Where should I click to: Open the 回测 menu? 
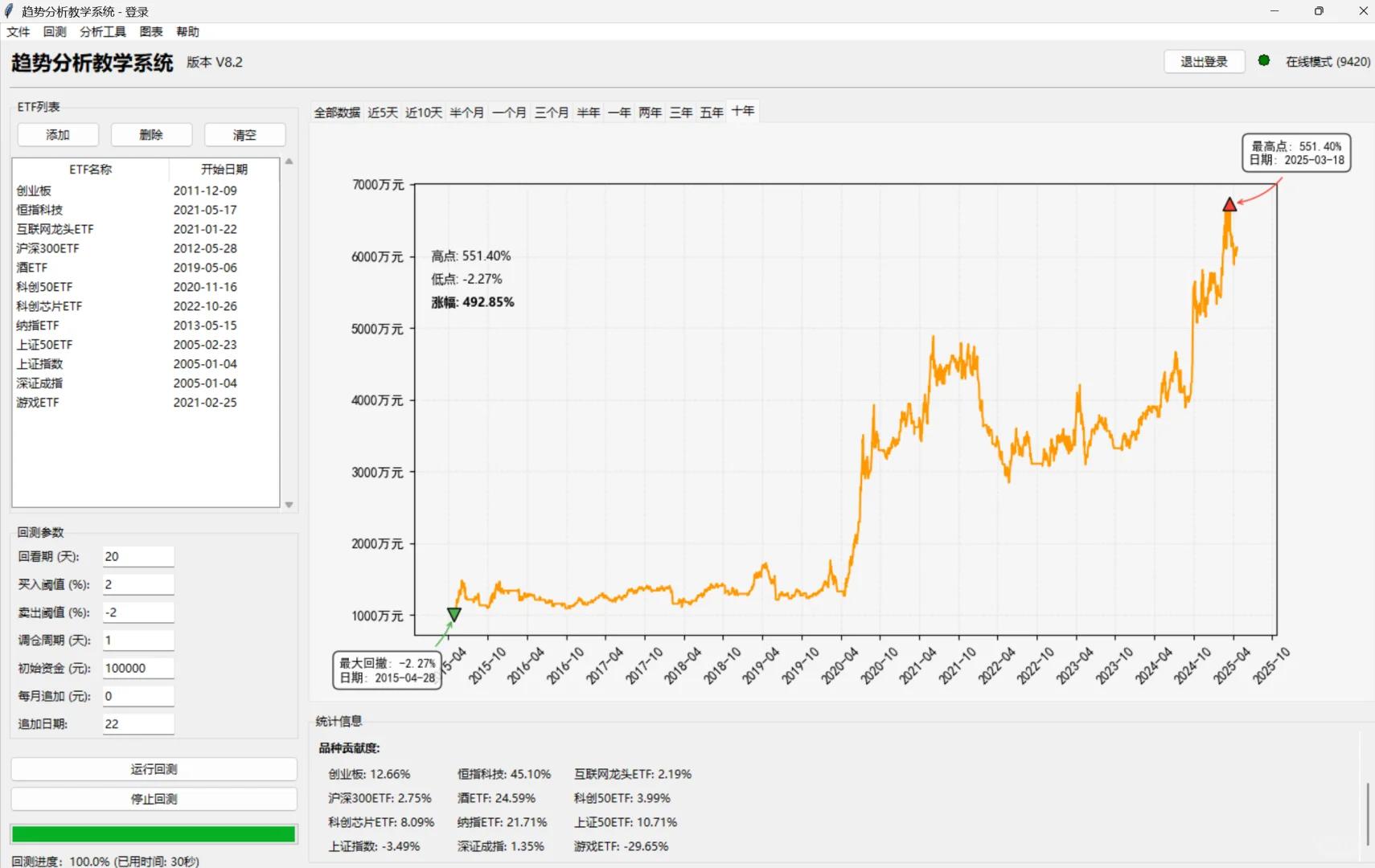[55, 31]
